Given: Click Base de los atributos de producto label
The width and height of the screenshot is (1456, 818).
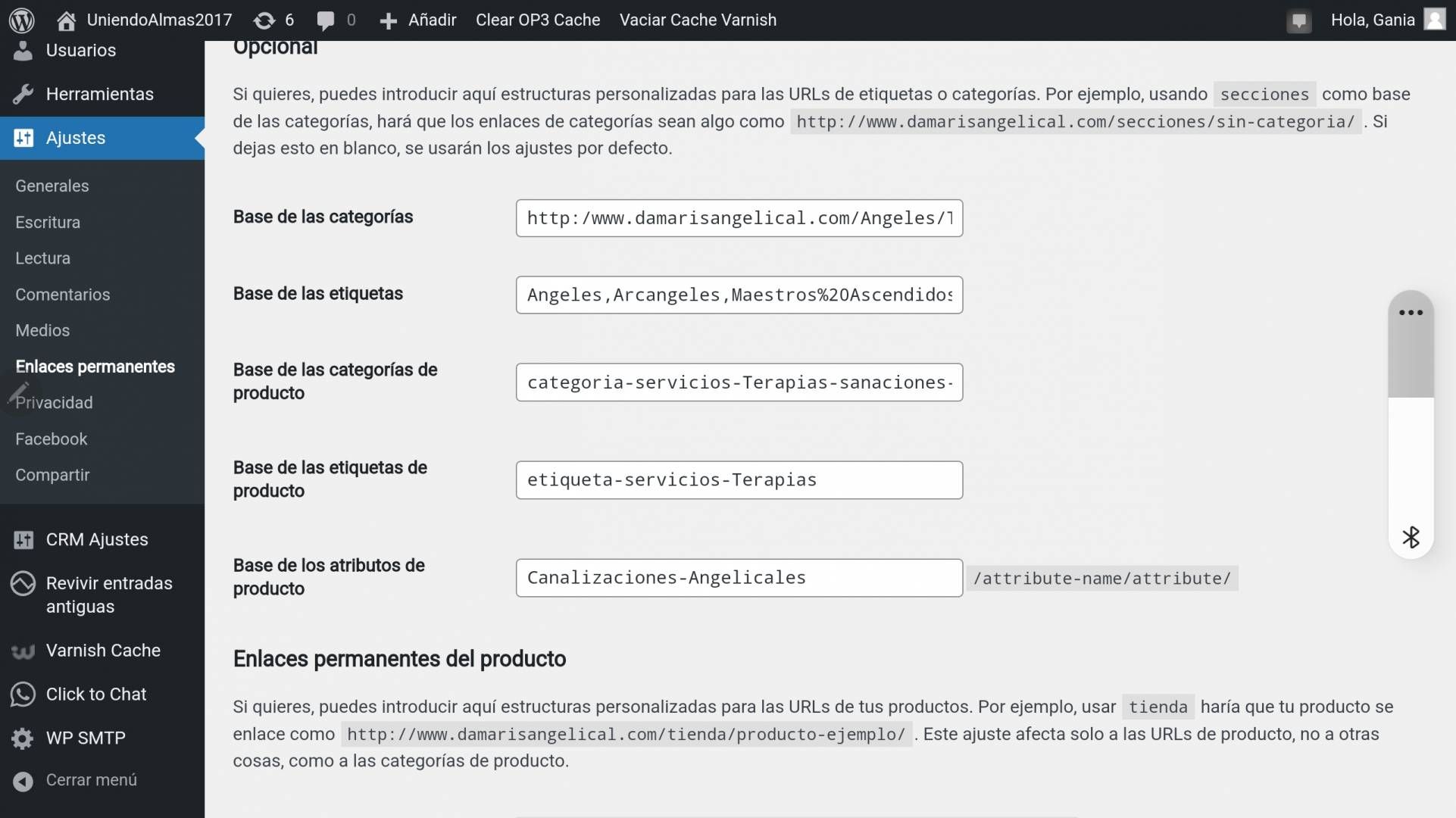Looking at the screenshot, I should point(329,577).
